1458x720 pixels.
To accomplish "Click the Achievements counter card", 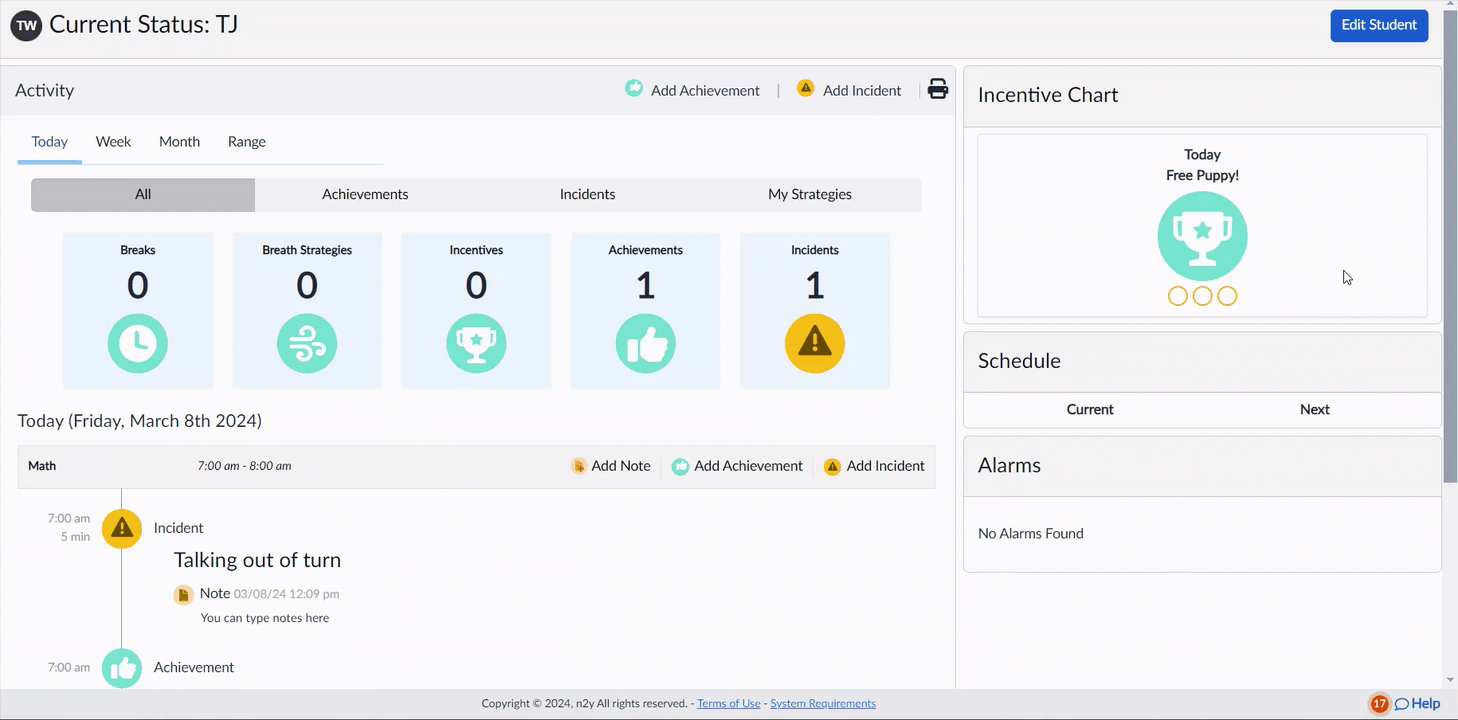I will [x=646, y=311].
